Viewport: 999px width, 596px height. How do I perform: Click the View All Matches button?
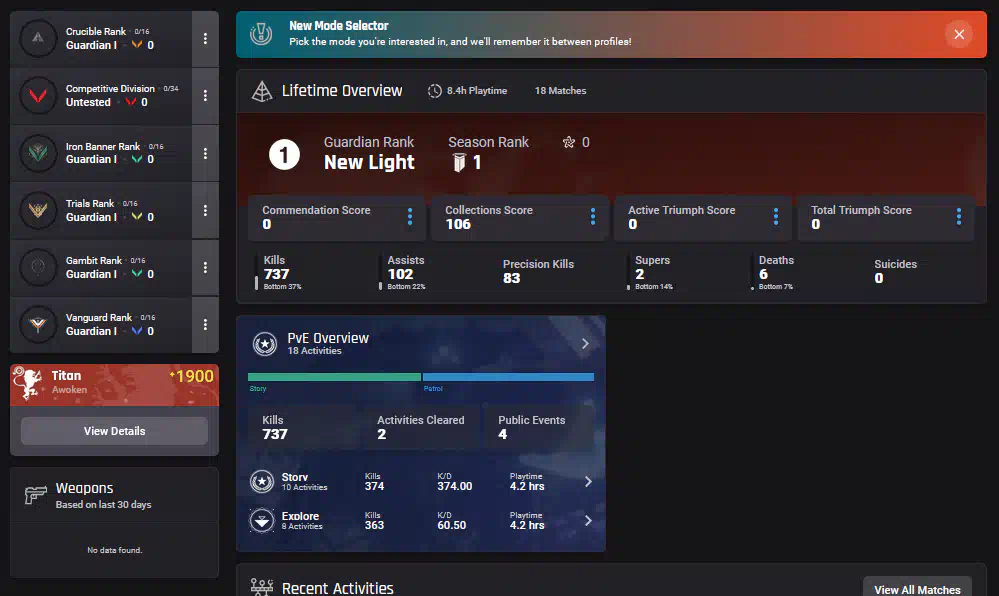coord(917,589)
